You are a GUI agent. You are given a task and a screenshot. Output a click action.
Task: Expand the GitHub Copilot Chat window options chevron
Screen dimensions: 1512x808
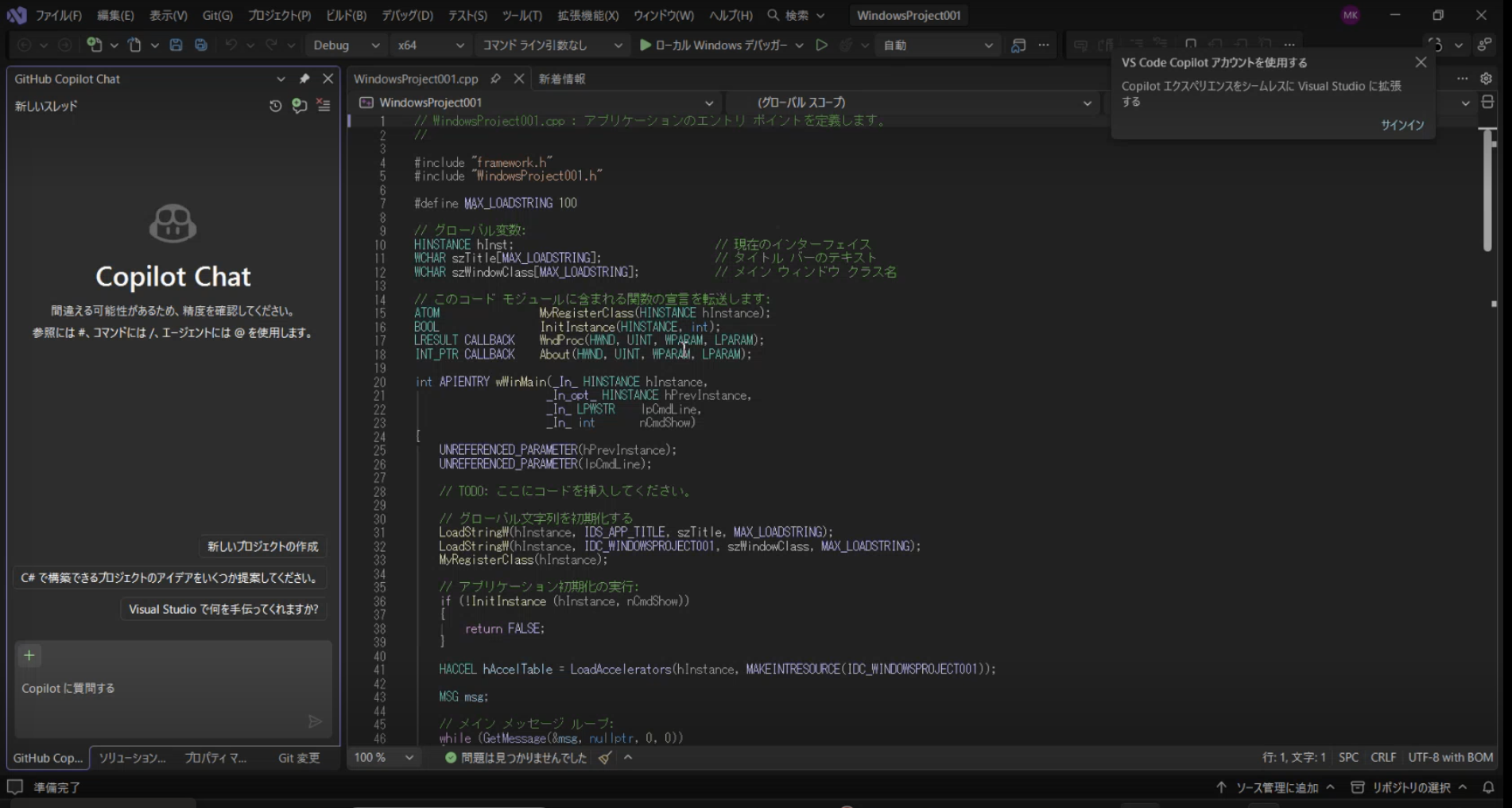pyautogui.click(x=281, y=79)
